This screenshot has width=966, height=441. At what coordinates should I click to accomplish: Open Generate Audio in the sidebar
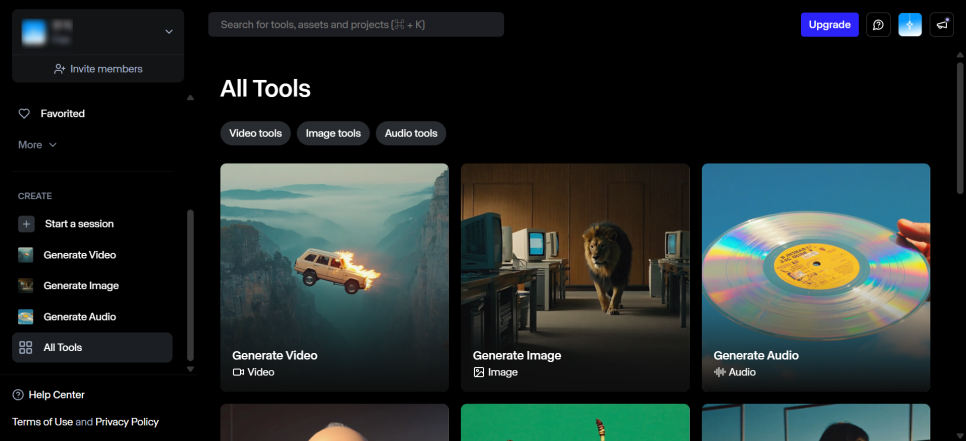[x=92, y=317]
